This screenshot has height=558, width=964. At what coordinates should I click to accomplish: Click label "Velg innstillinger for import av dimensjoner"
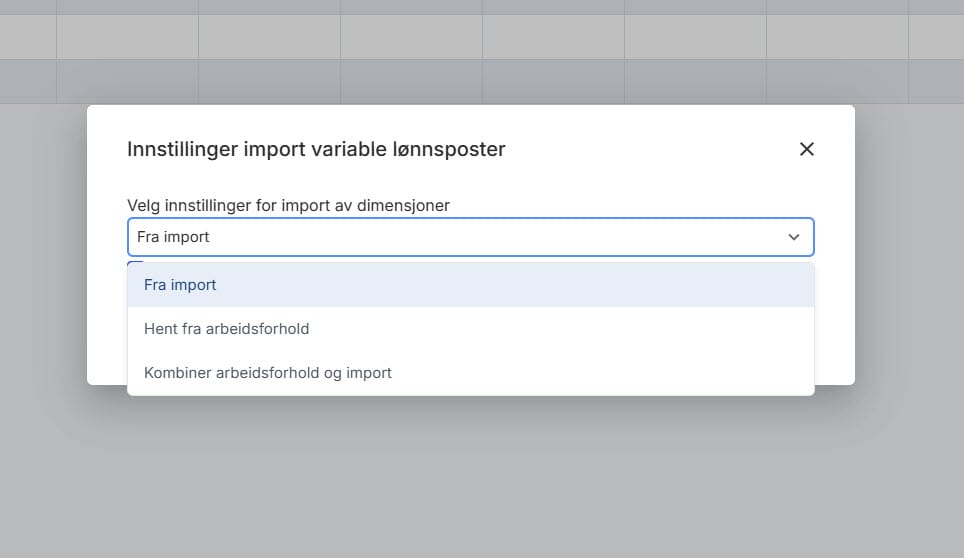pyautogui.click(x=288, y=205)
